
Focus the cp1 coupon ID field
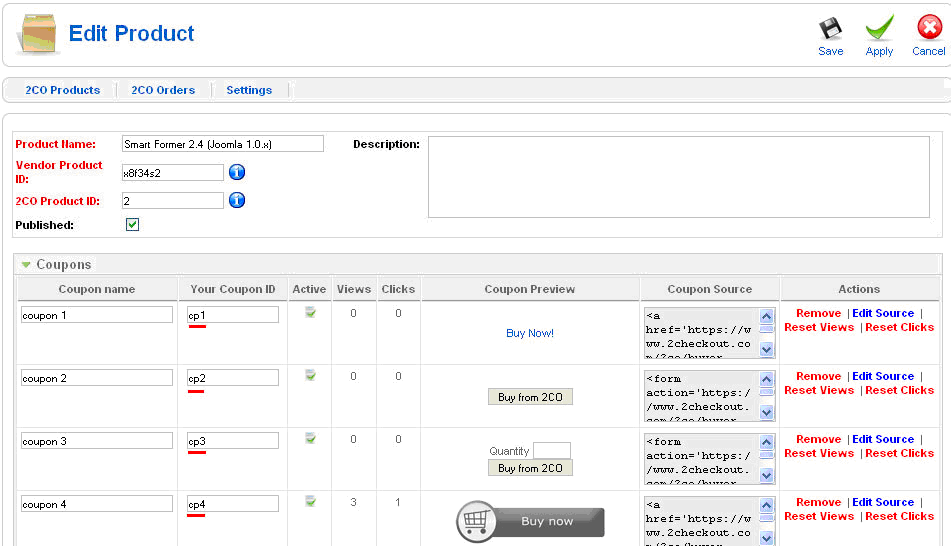click(x=233, y=315)
